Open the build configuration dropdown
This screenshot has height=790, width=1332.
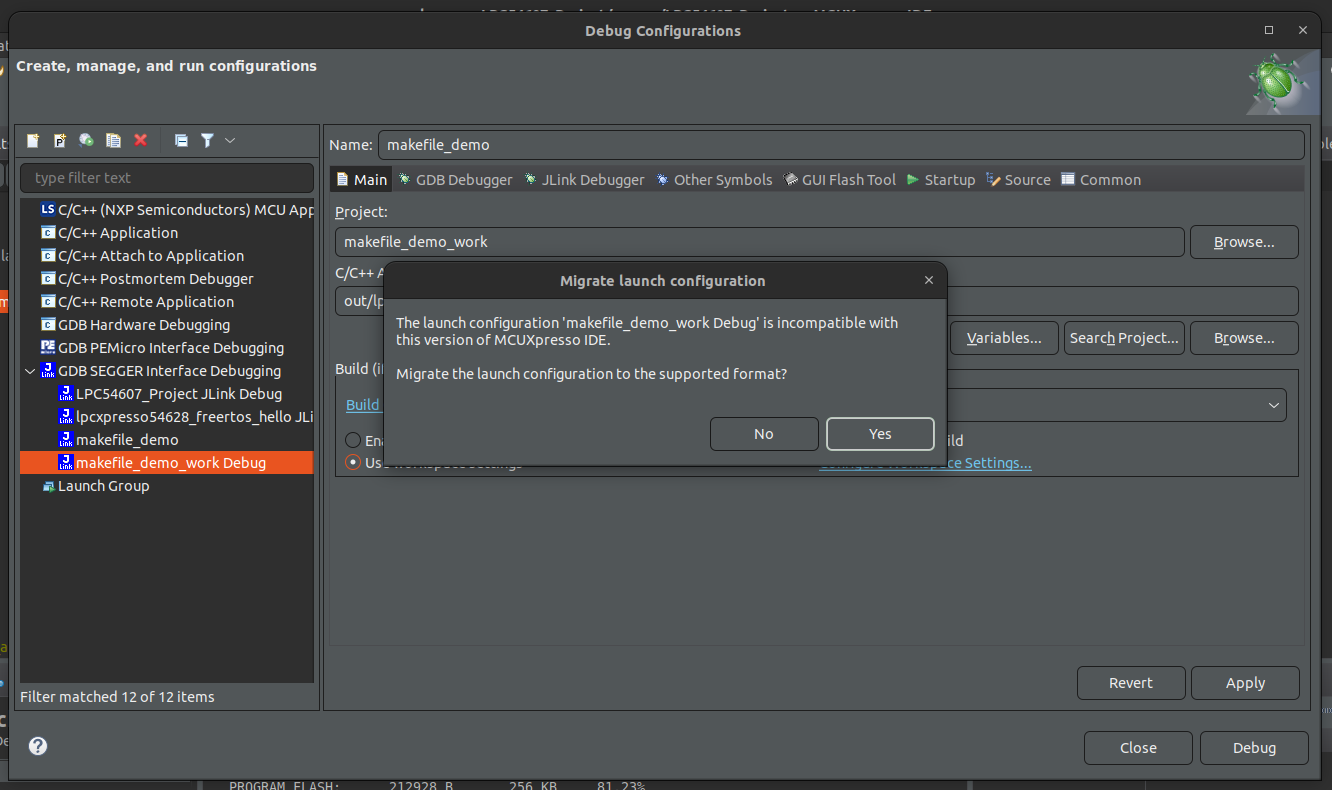1274,405
